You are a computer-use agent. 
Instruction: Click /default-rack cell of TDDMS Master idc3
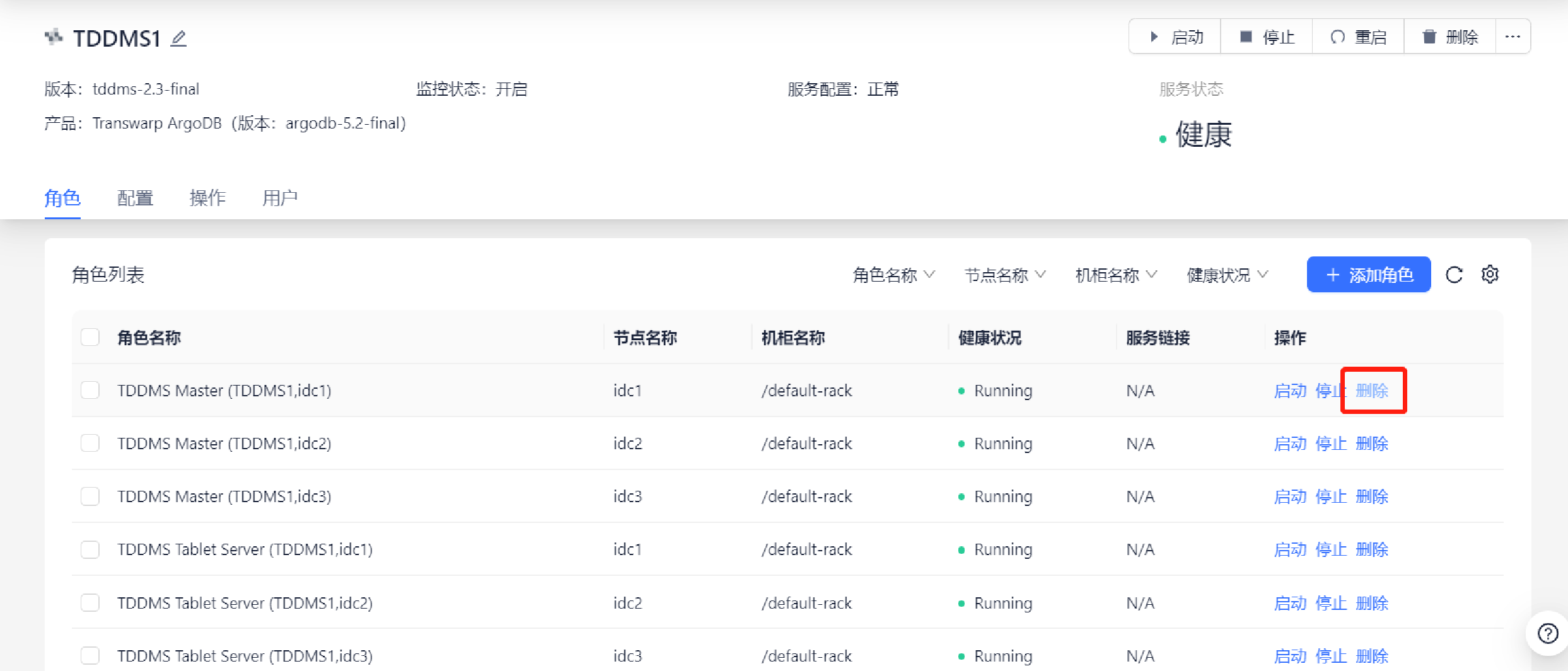806,496
